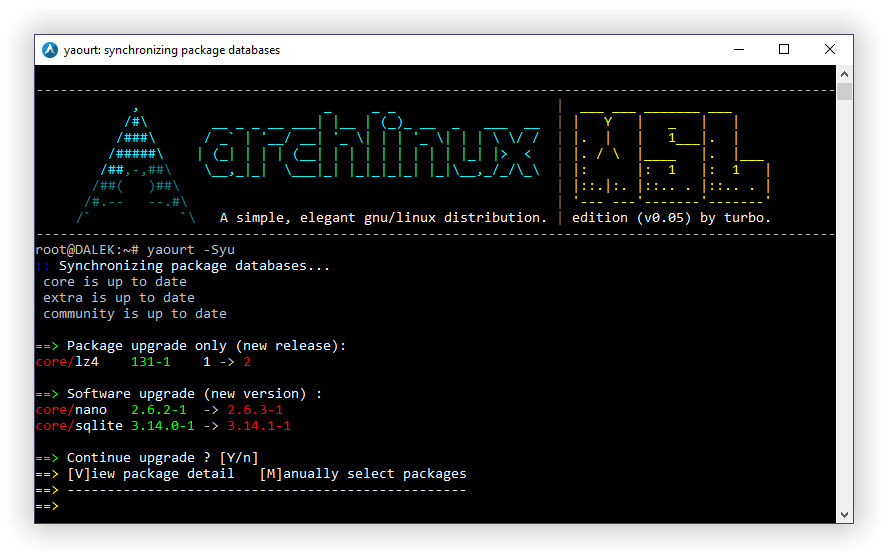This screenshot has height=558, width=888.
Task: Click sqlite's current version '3.14.0-1'
Action: coord(163,425)
